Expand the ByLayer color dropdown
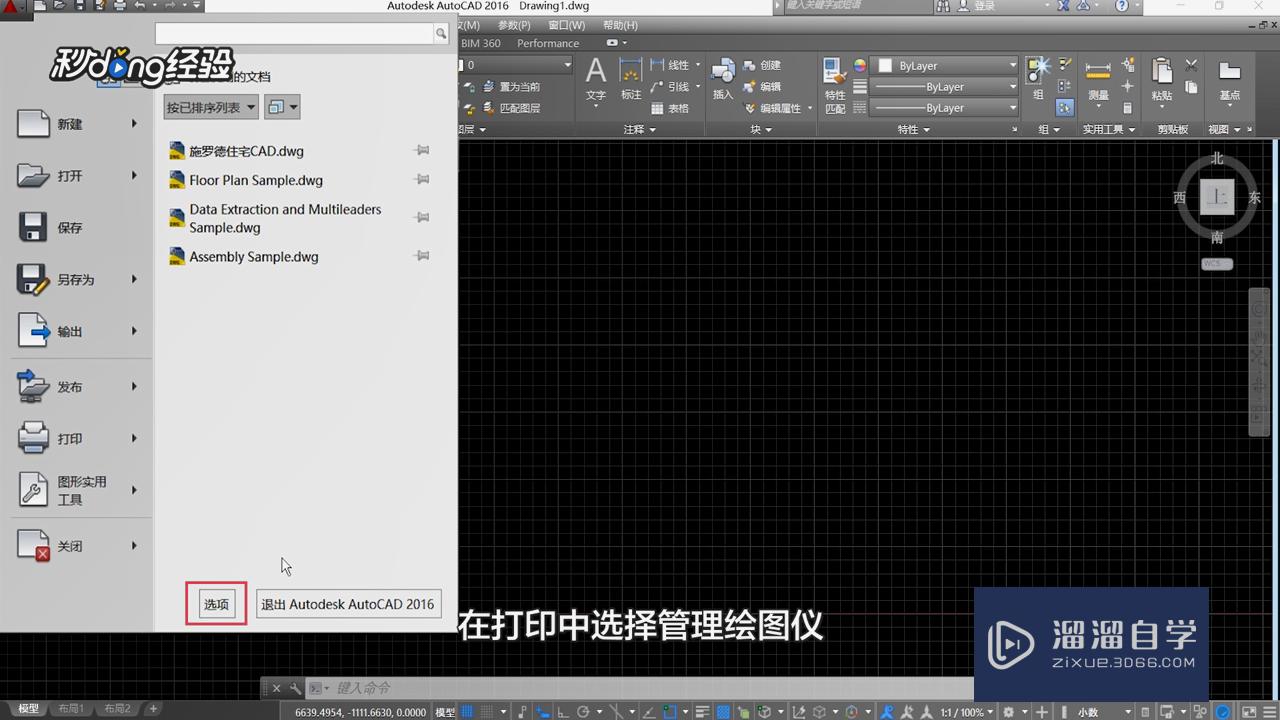Viewport: 1280px width, 720px height. [1013, 65]
